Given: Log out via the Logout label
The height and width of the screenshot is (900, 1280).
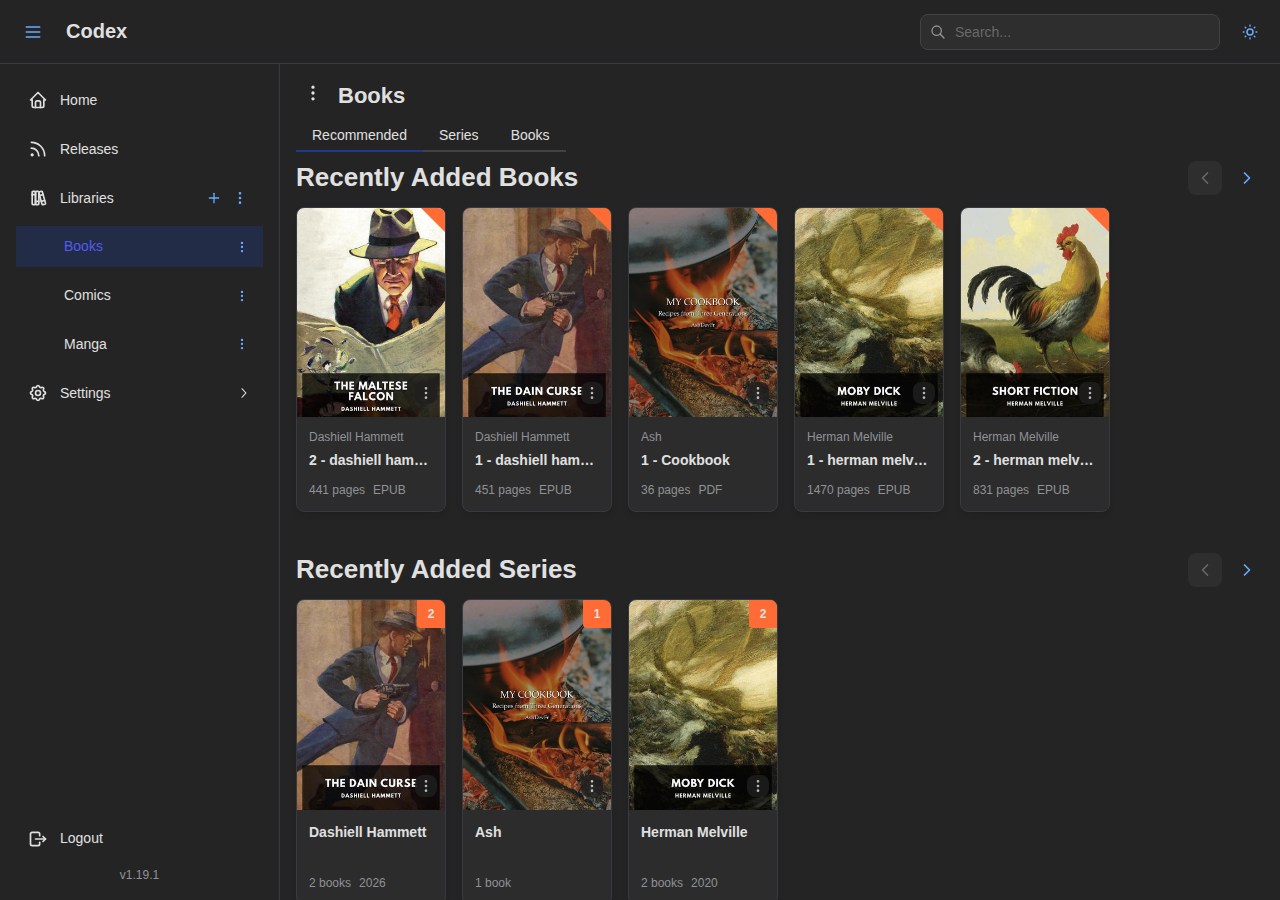Looking at the screenshot, I should [81, 838].
